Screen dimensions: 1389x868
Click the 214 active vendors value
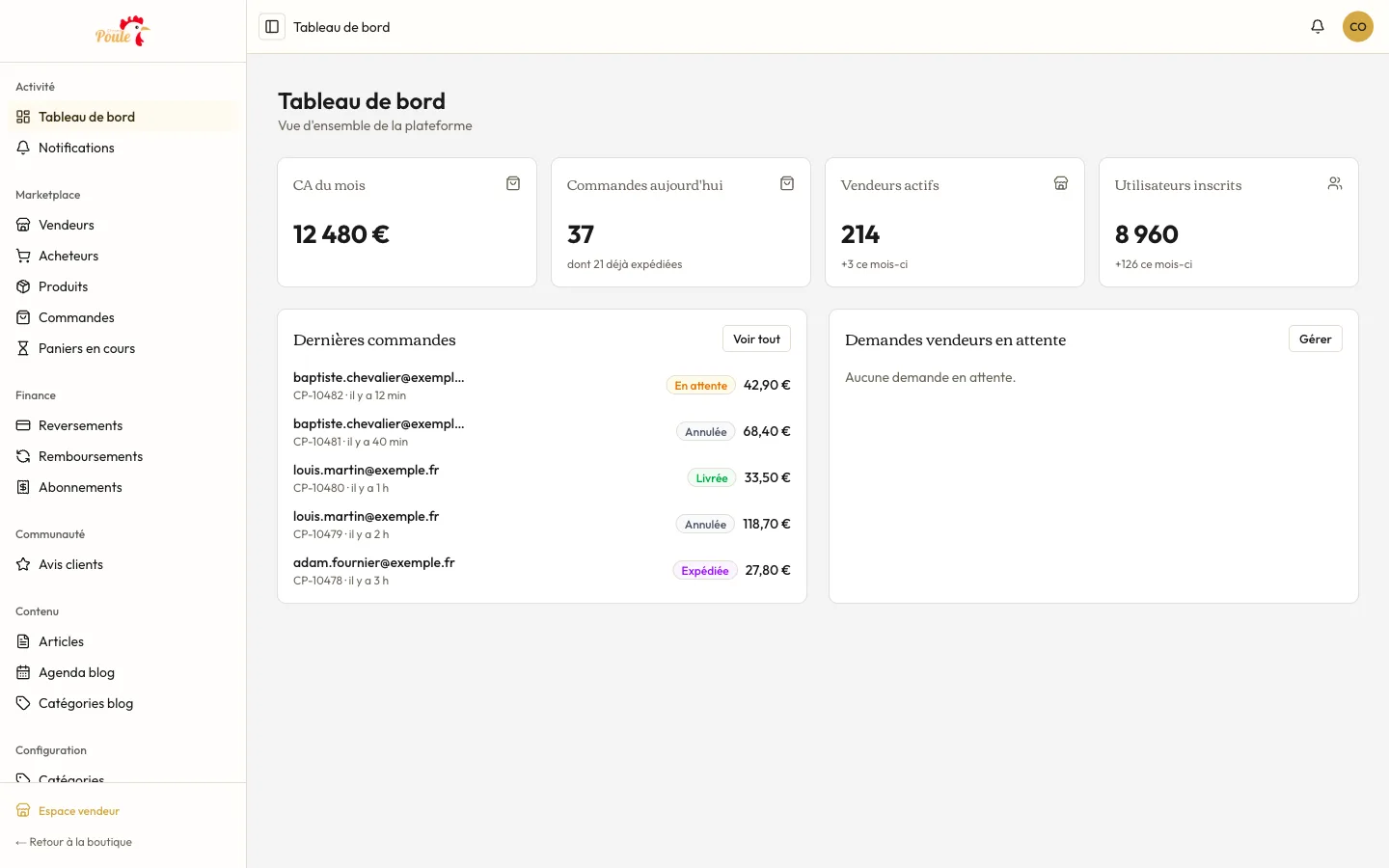click(860, 234)
